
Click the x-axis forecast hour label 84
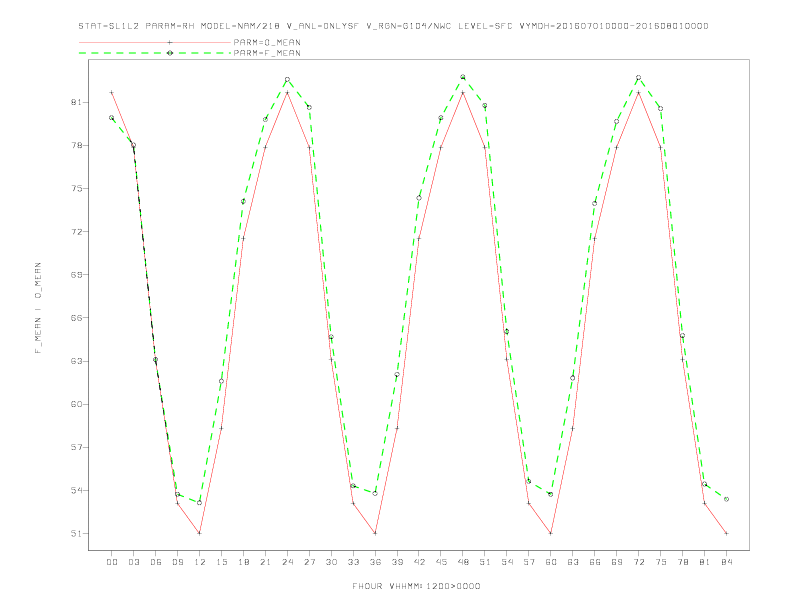tap(726, 562)
